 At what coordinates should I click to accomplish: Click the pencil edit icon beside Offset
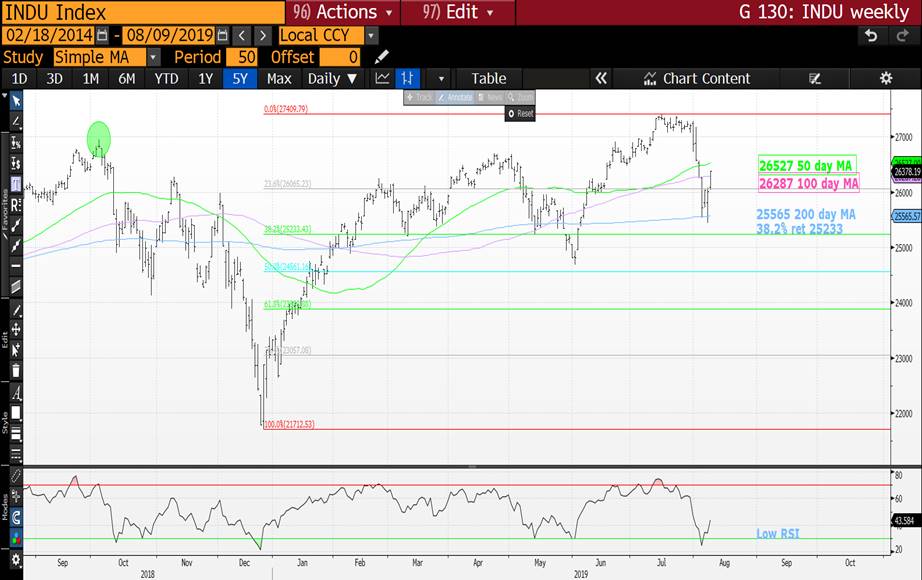(x=381, y=57)
